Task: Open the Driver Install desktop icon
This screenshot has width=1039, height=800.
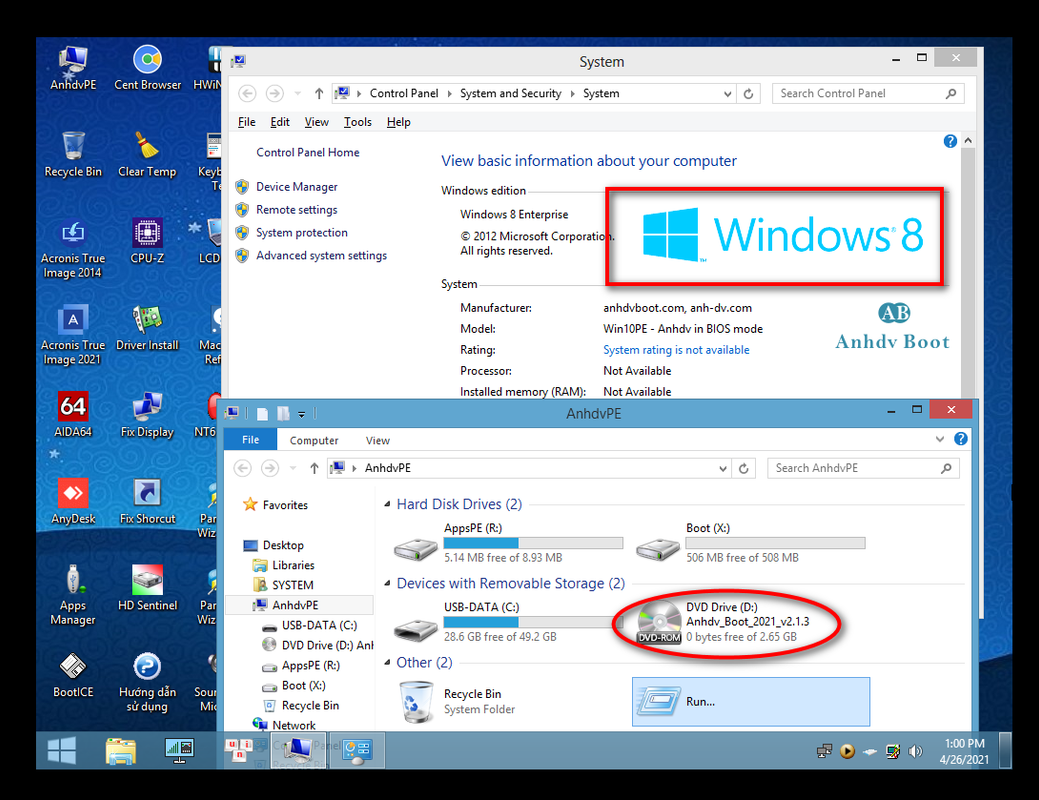Action: point(147,328)
